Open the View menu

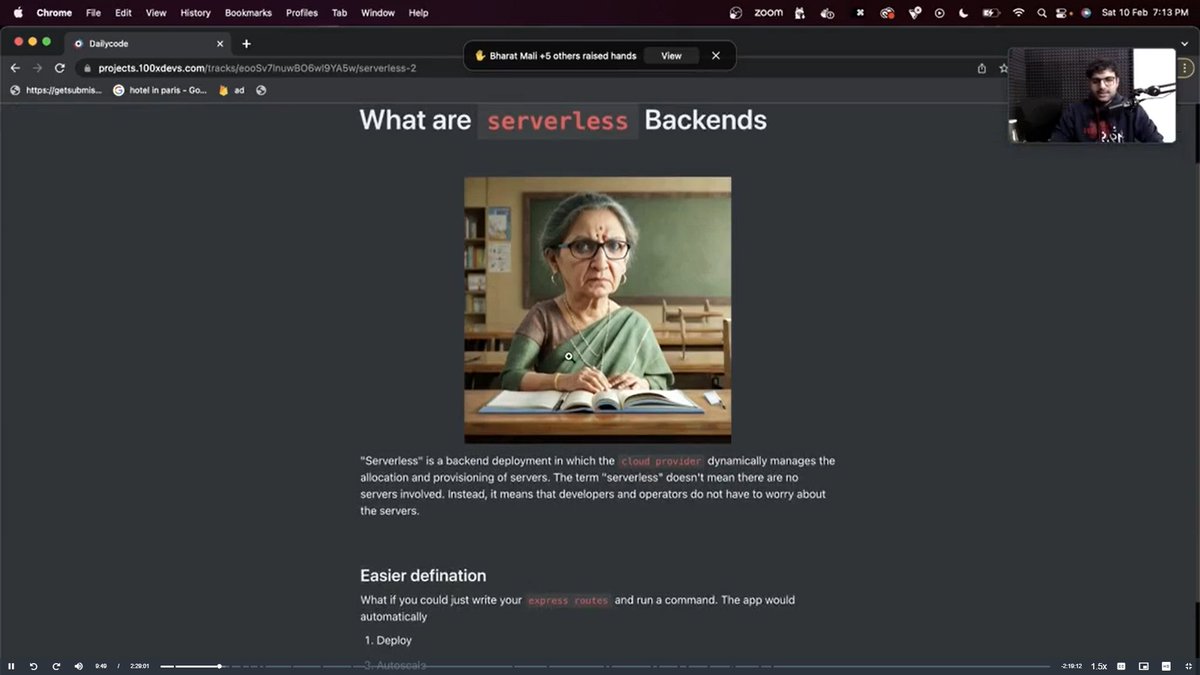[156, 13]
